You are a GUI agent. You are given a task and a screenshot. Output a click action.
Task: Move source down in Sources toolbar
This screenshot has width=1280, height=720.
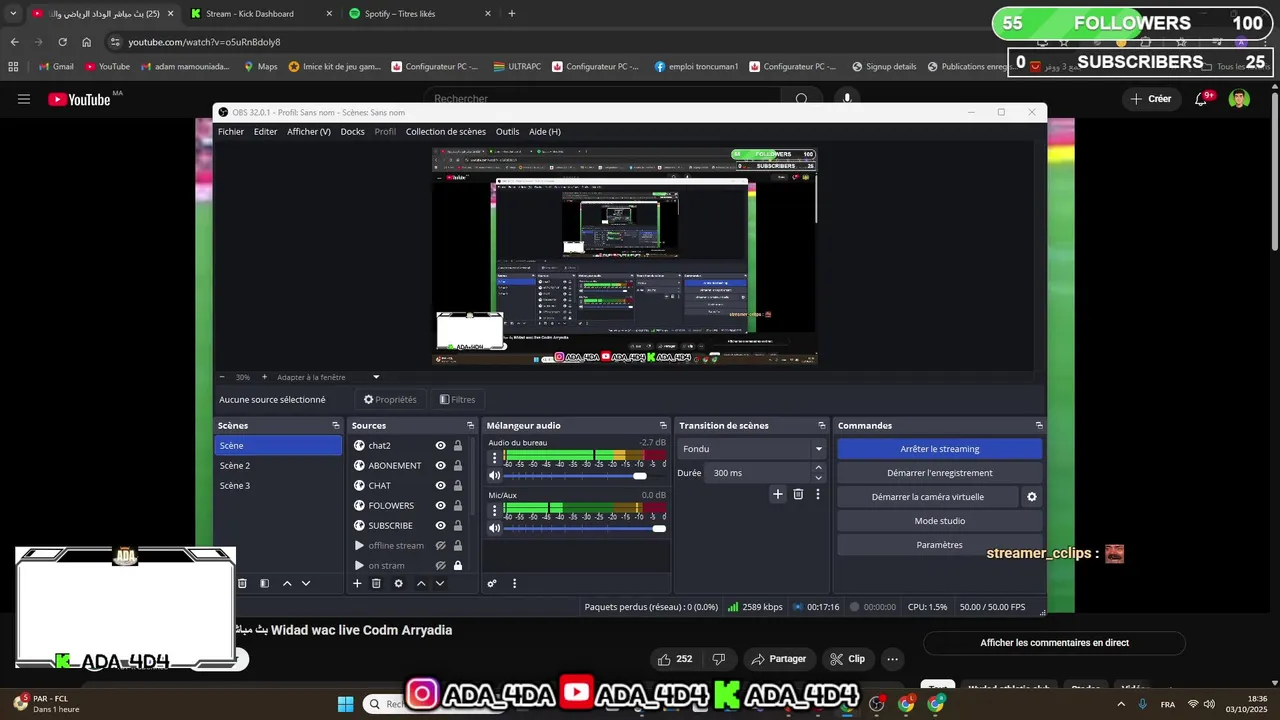point(439,583)
